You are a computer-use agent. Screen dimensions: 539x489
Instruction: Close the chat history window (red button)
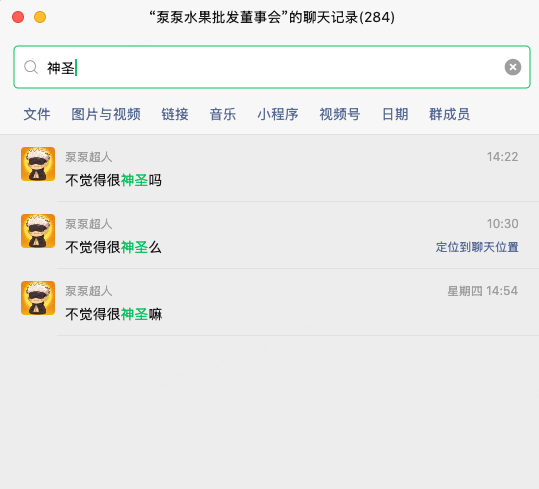18,17
